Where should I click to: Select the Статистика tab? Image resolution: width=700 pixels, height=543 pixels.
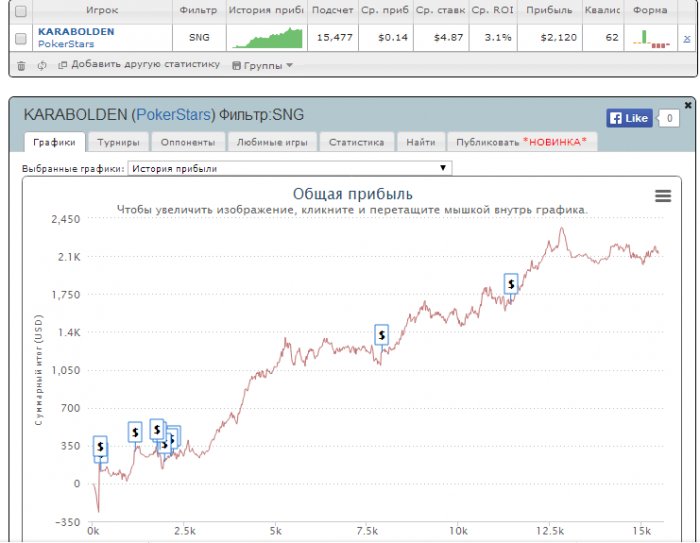[x=357, y=142]
